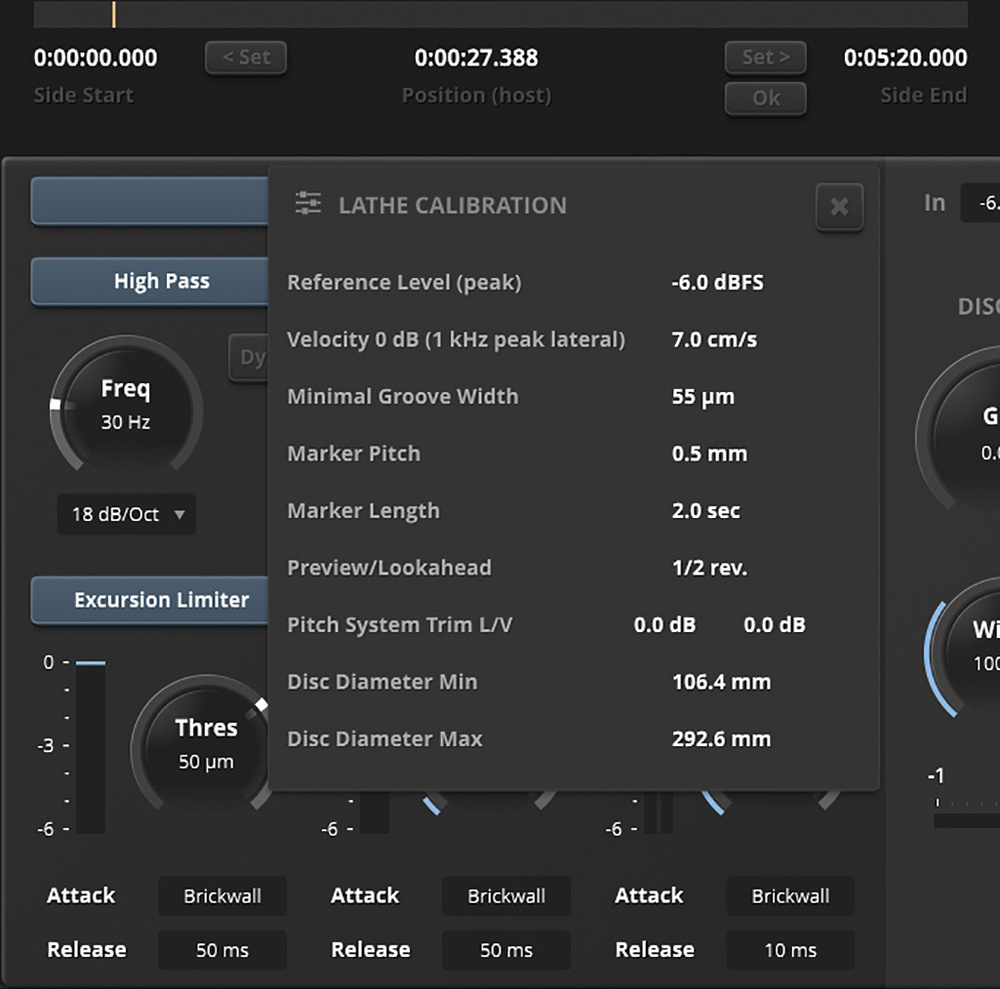Image resolution: width=1000 pixels, height=989 pixels.
Task: Click the 10 ms Release field
Action: point(790,950)
